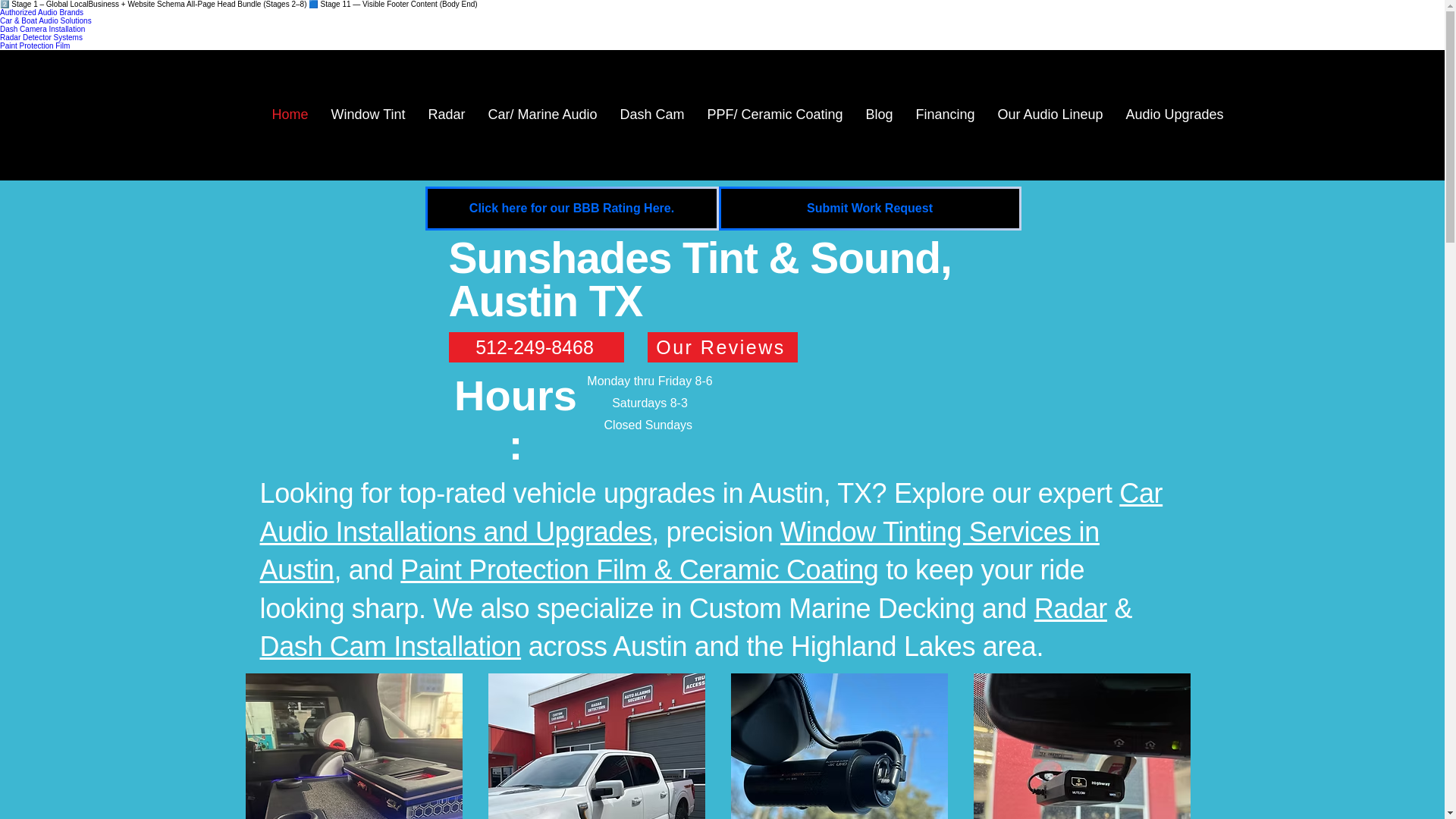Image resolution: width=1456 pixels, height=819 pixels.
Task: Open the Our Reviews button
Action: coord(721,347)
